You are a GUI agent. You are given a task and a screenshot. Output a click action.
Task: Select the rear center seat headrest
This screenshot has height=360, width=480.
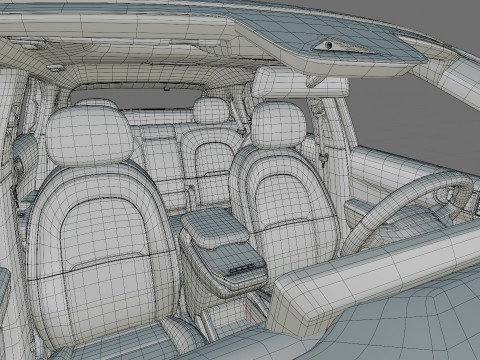tap(211, 111)
